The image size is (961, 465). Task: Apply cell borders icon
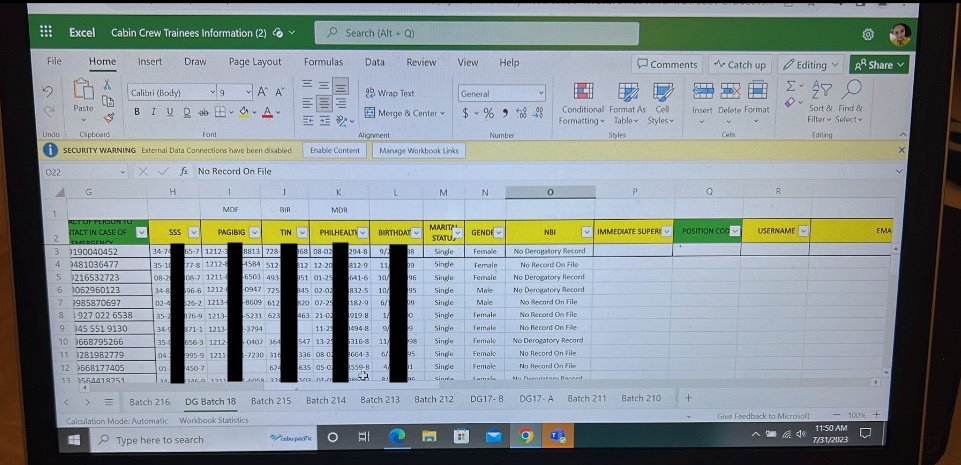pos(219,112)
